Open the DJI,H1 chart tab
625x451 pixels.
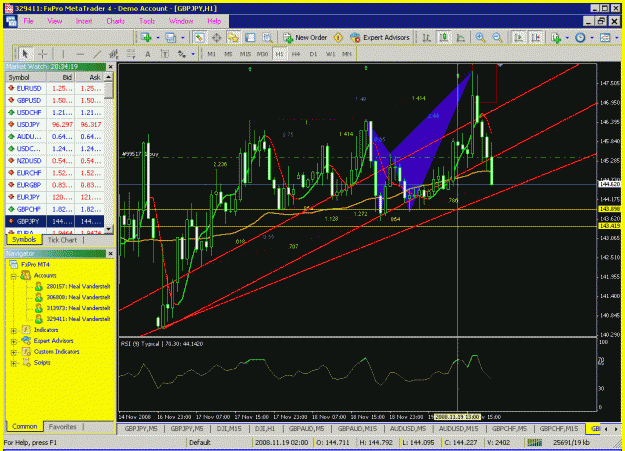coord(265,429)
